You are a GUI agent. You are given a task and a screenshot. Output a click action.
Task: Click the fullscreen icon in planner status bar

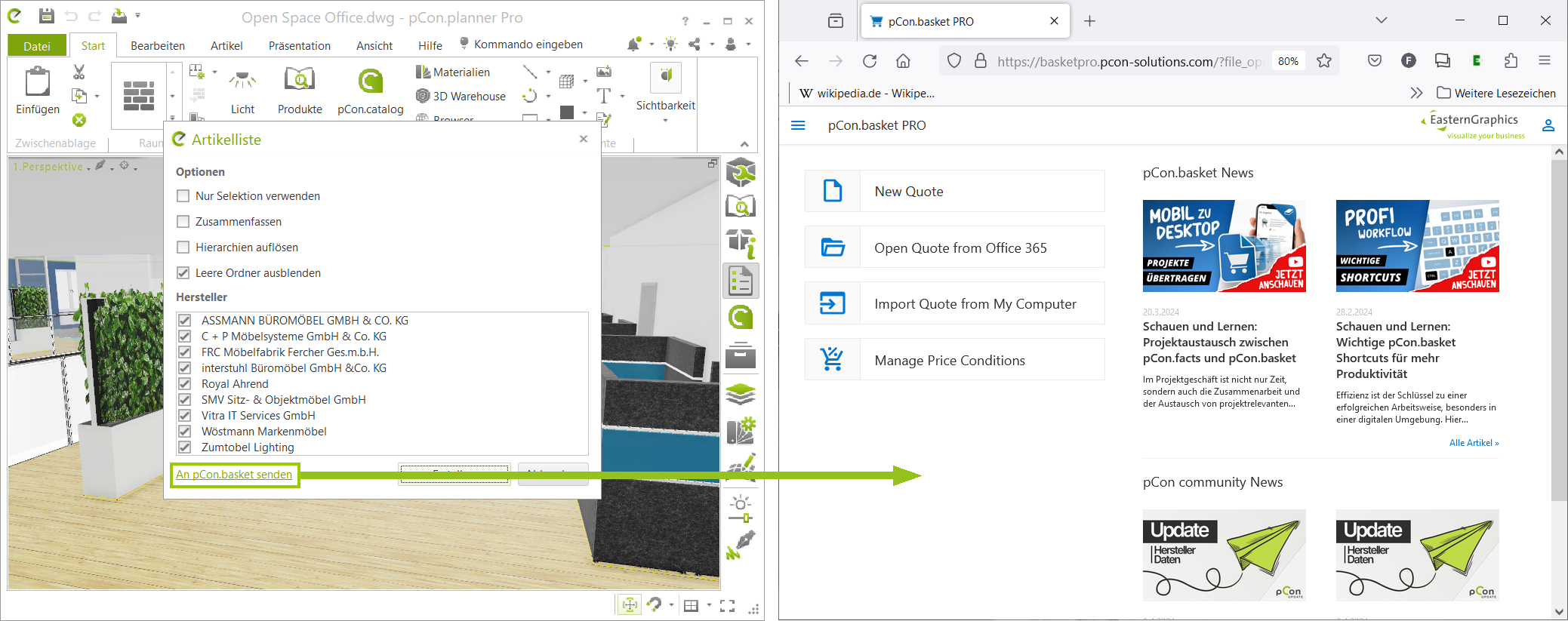click(727, 605)
